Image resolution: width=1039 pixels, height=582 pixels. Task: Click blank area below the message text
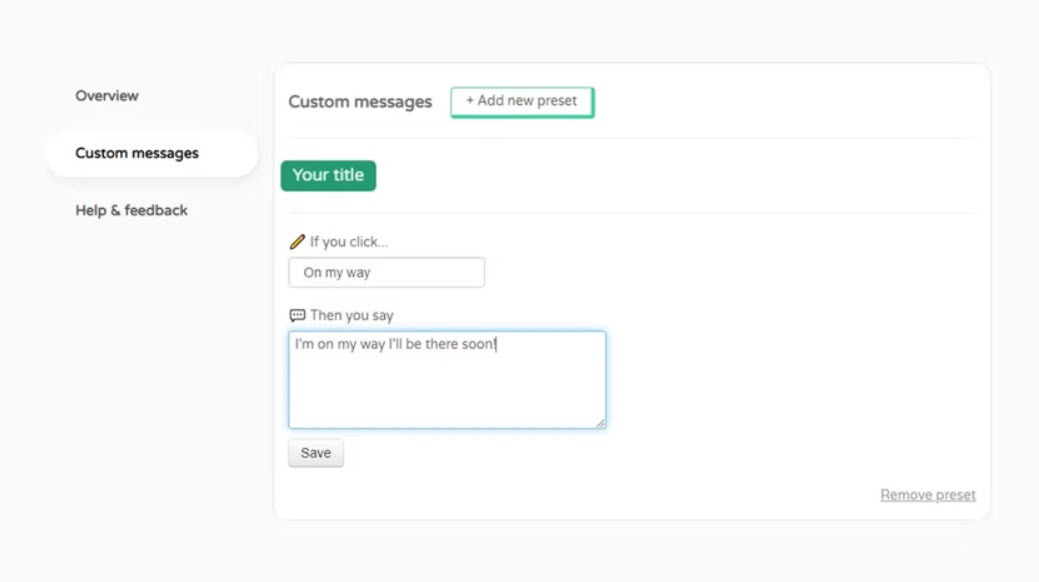click(447, 391)
